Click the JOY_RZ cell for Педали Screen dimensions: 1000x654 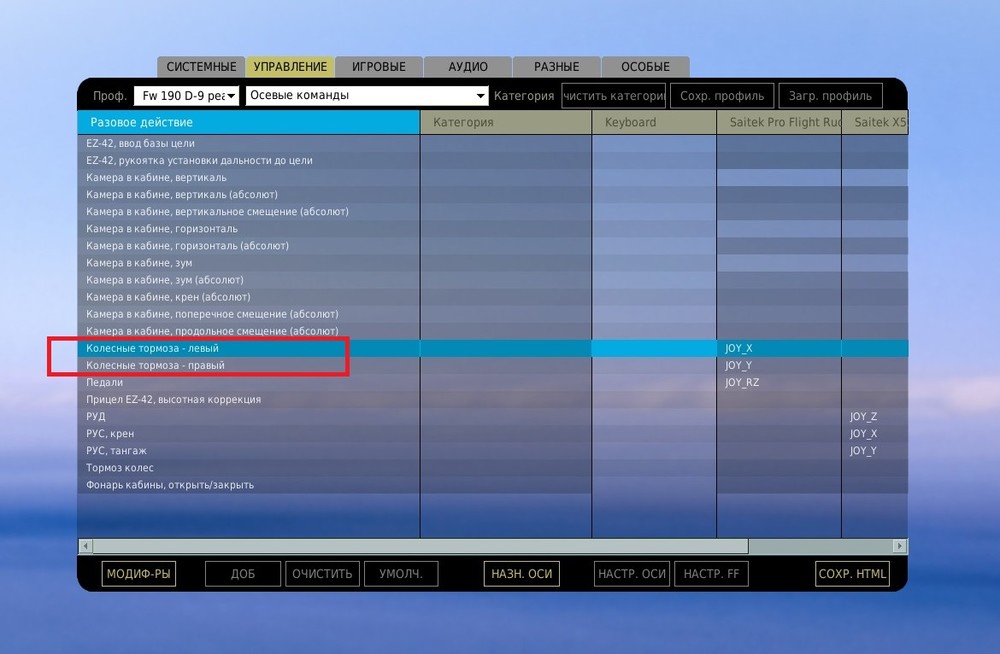[x=779, y=382]
